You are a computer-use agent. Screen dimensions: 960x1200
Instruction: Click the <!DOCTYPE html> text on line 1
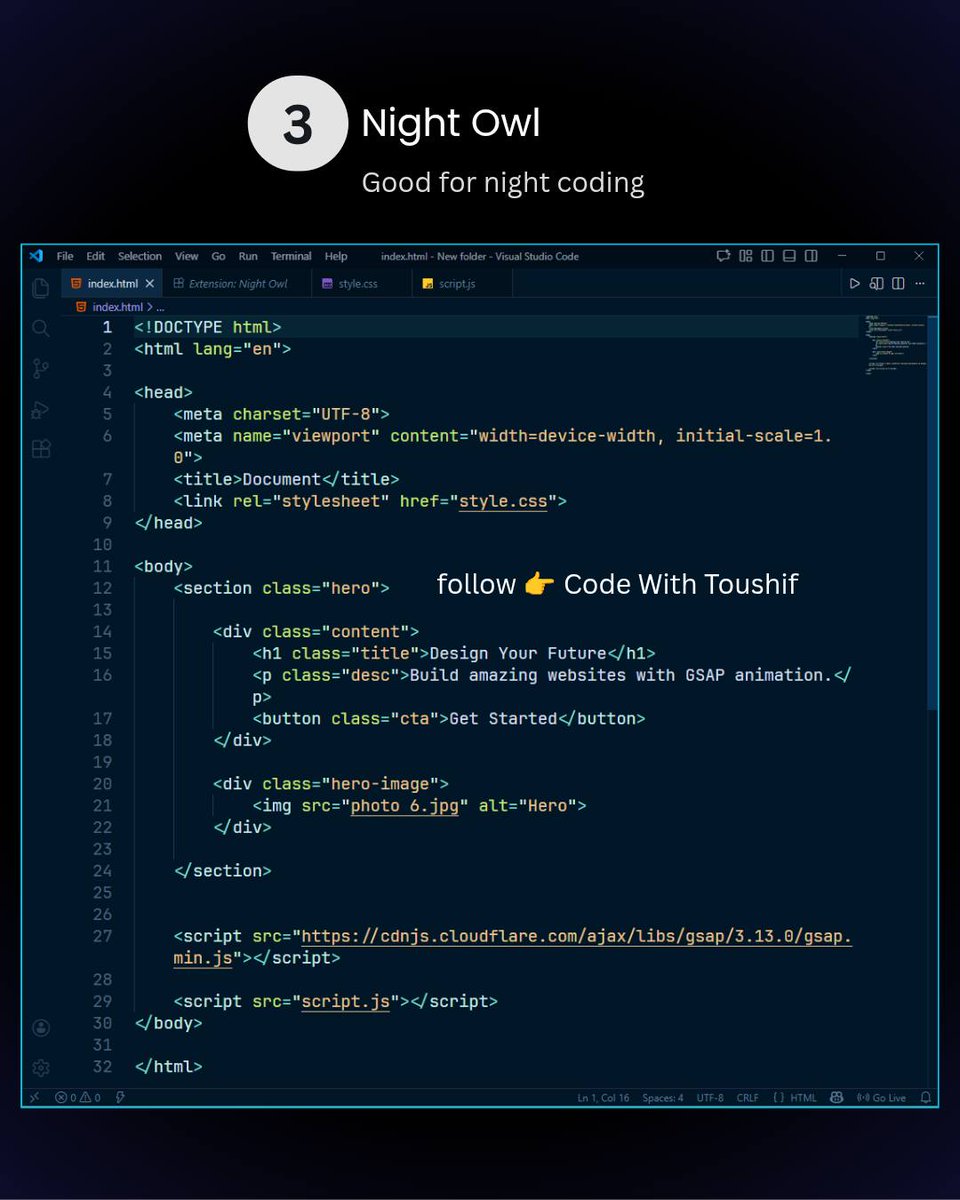[208, 327]
